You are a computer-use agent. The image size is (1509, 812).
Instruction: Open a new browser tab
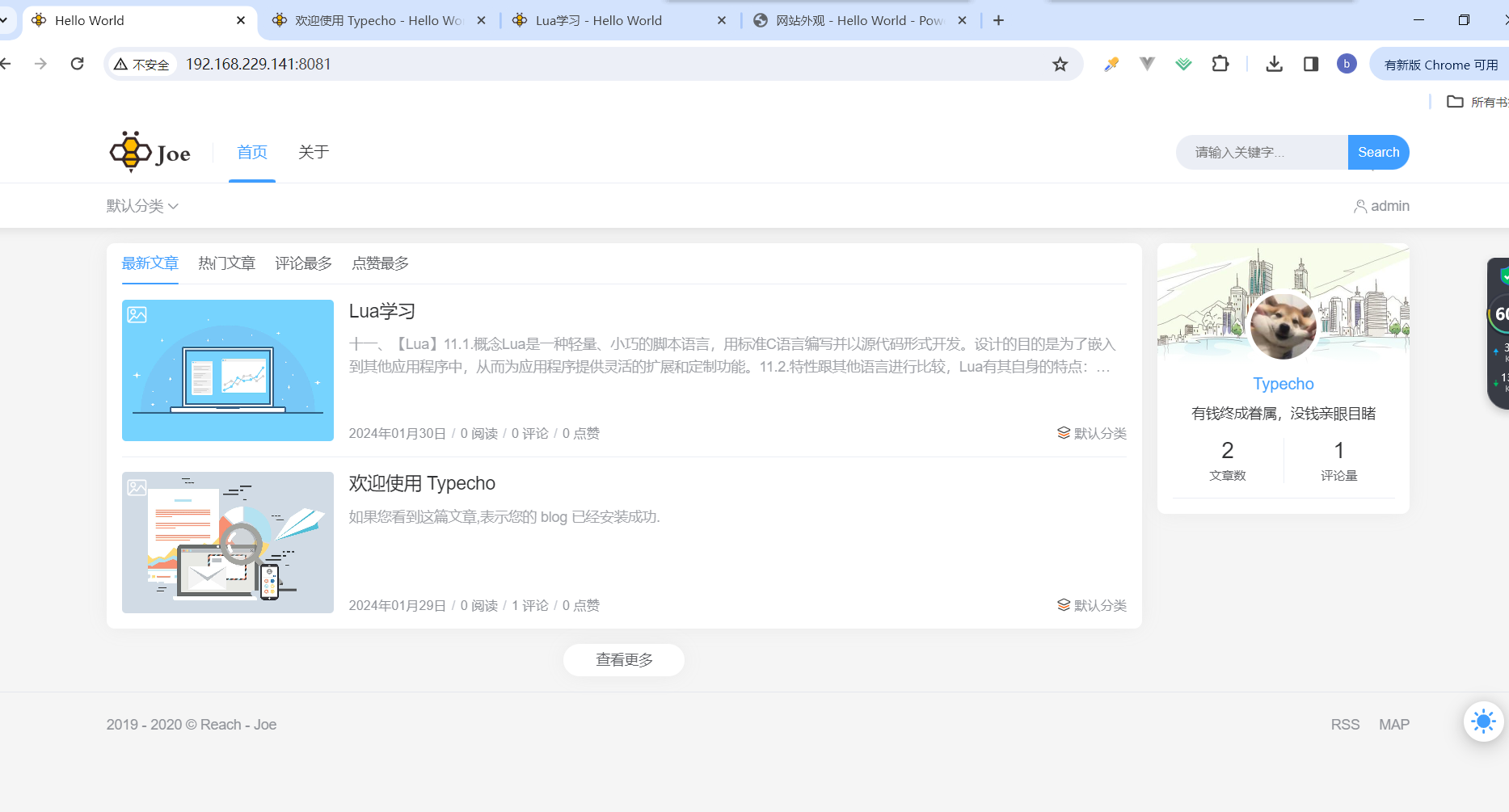[998, 20]
